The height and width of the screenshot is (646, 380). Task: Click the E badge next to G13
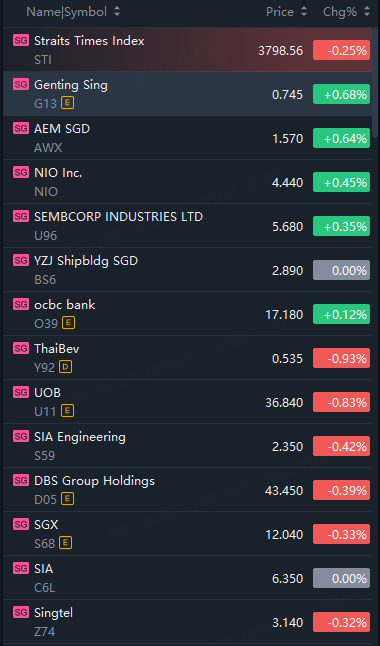coord(68,103)
